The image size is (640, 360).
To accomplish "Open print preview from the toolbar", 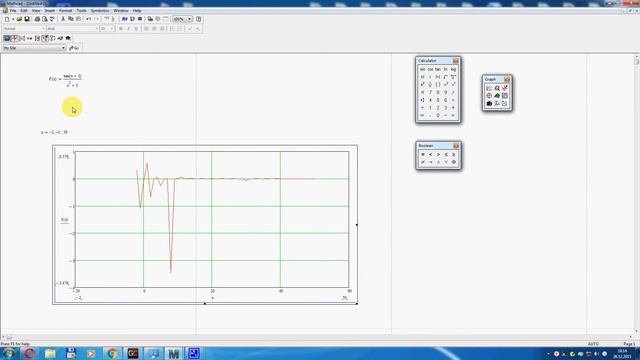I will 44,19.
